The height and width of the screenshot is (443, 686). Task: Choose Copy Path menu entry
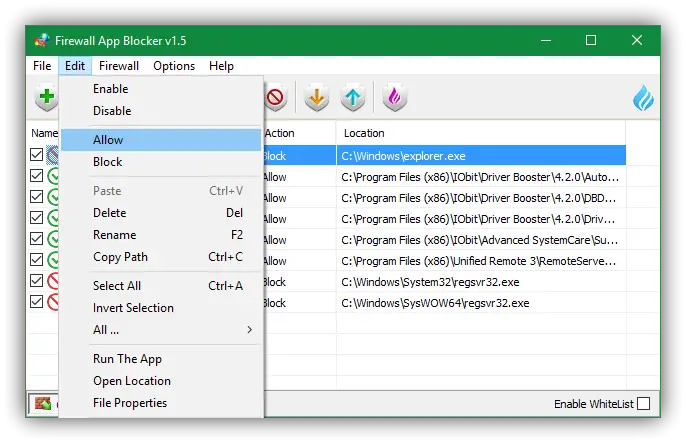(x=161, y=257)
